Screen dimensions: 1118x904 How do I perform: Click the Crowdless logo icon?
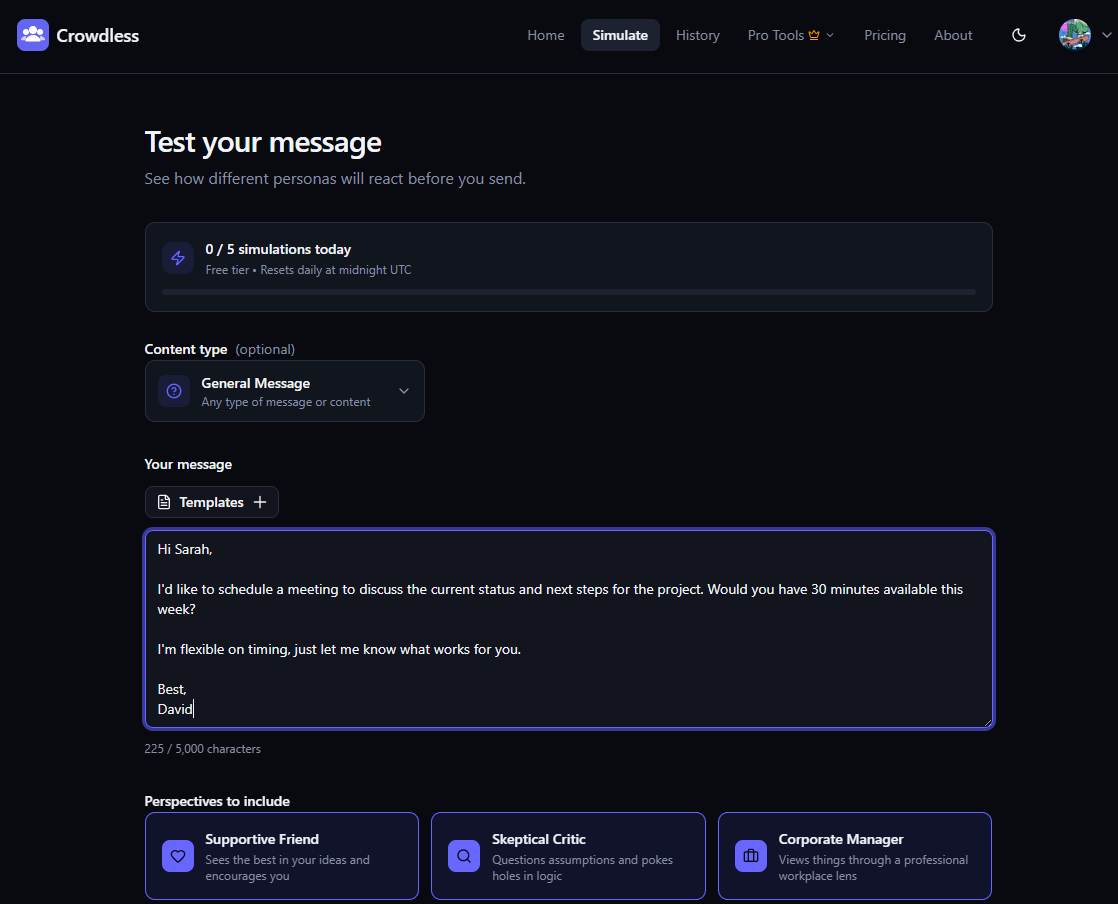(x=33, y=35)
